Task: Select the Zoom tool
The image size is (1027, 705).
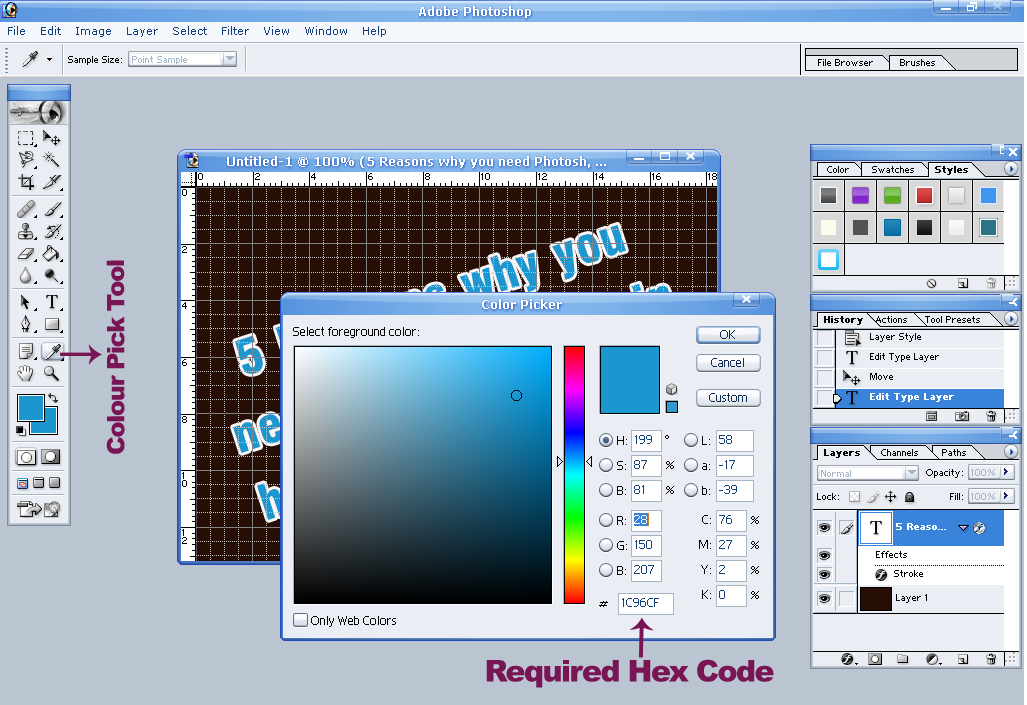Action: [x=52, y=374]
